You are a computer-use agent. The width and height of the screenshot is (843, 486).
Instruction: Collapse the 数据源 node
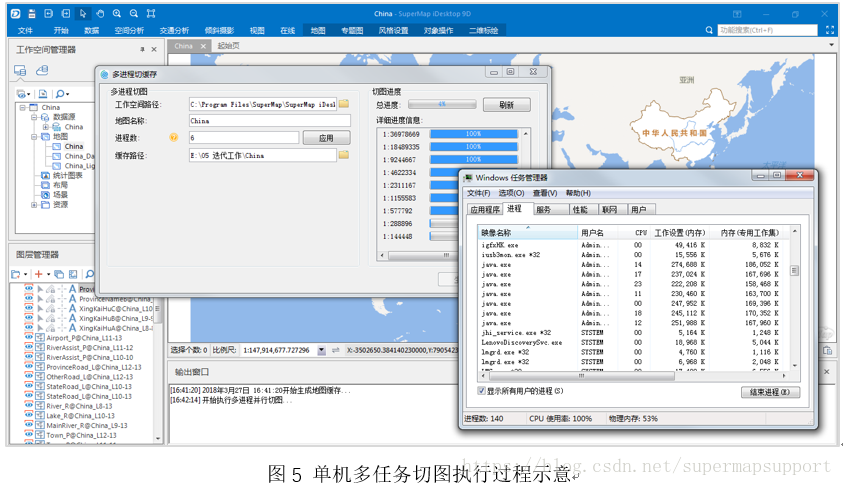tap(33, 117)
